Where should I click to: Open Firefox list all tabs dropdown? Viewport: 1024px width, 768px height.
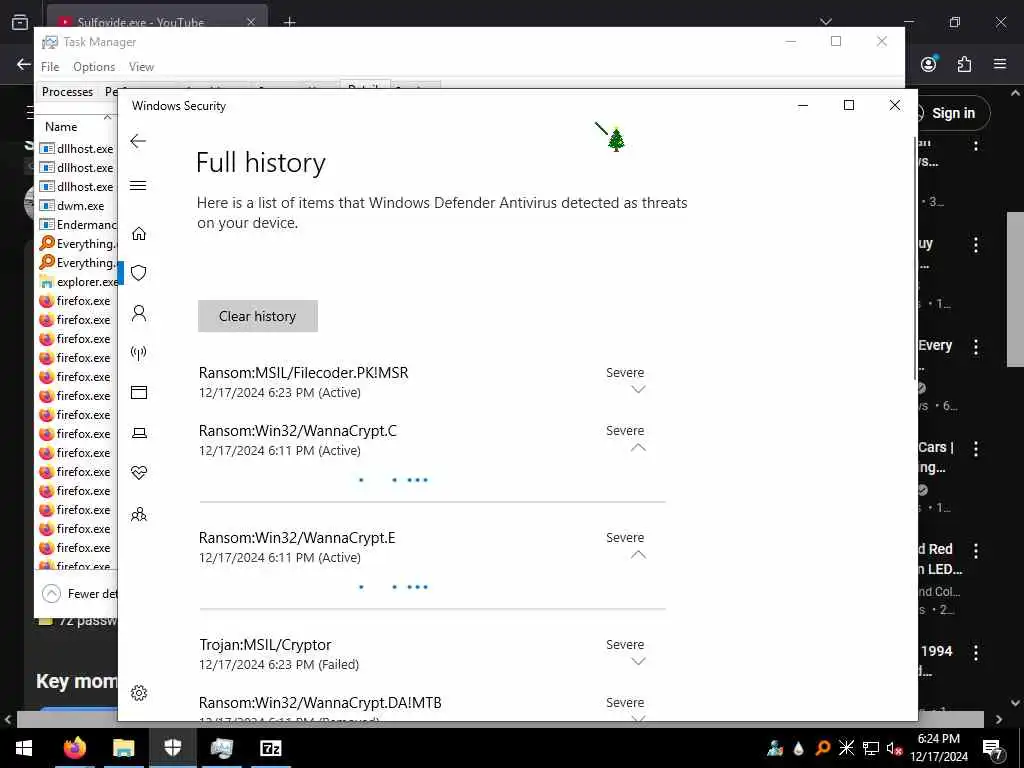pos(826,22)
